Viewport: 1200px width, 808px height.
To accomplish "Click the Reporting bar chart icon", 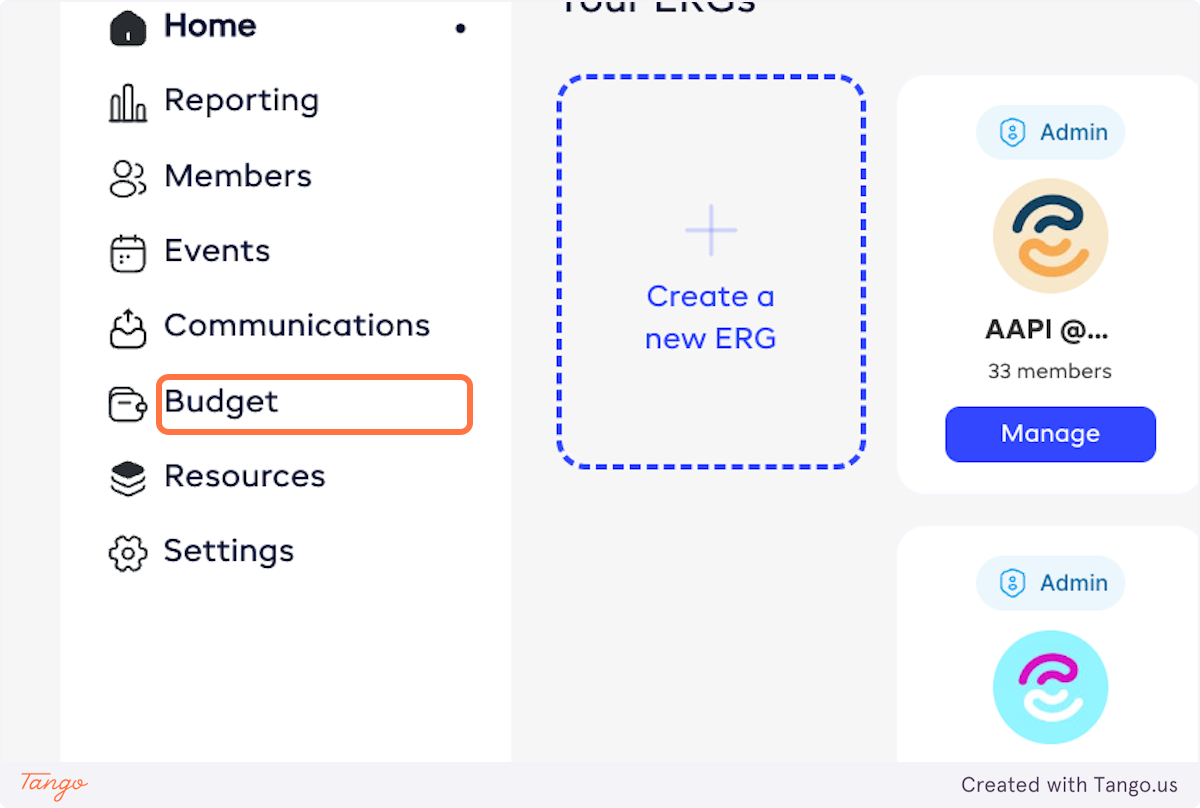I will (127, 102).
